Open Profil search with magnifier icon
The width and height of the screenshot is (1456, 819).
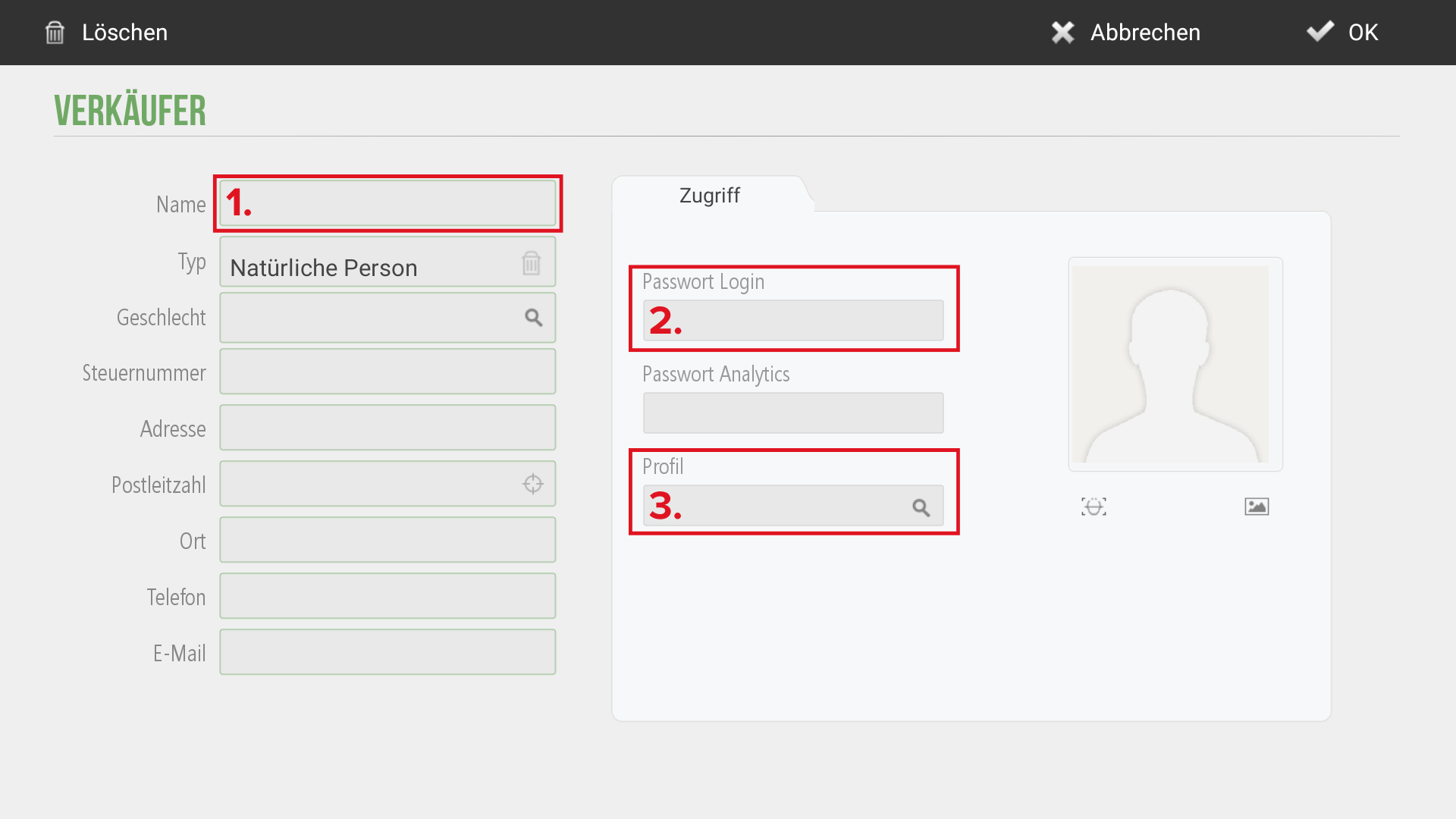[x=921, y=507]
